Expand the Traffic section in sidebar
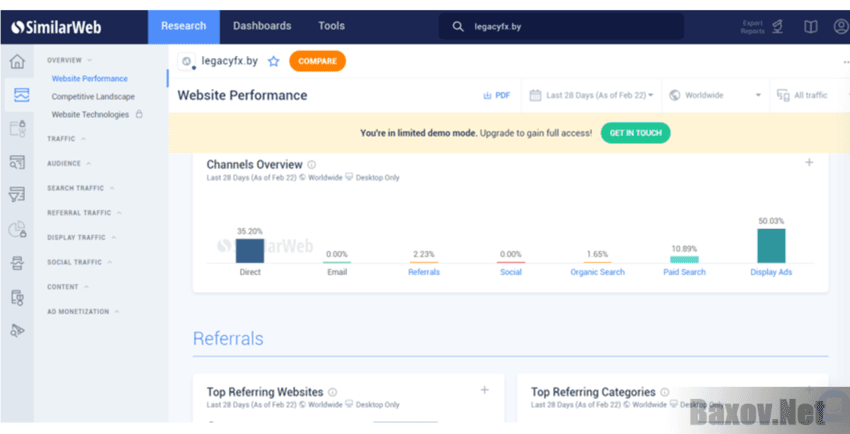Screen dimensions: 850x434 tap(64, 139)
